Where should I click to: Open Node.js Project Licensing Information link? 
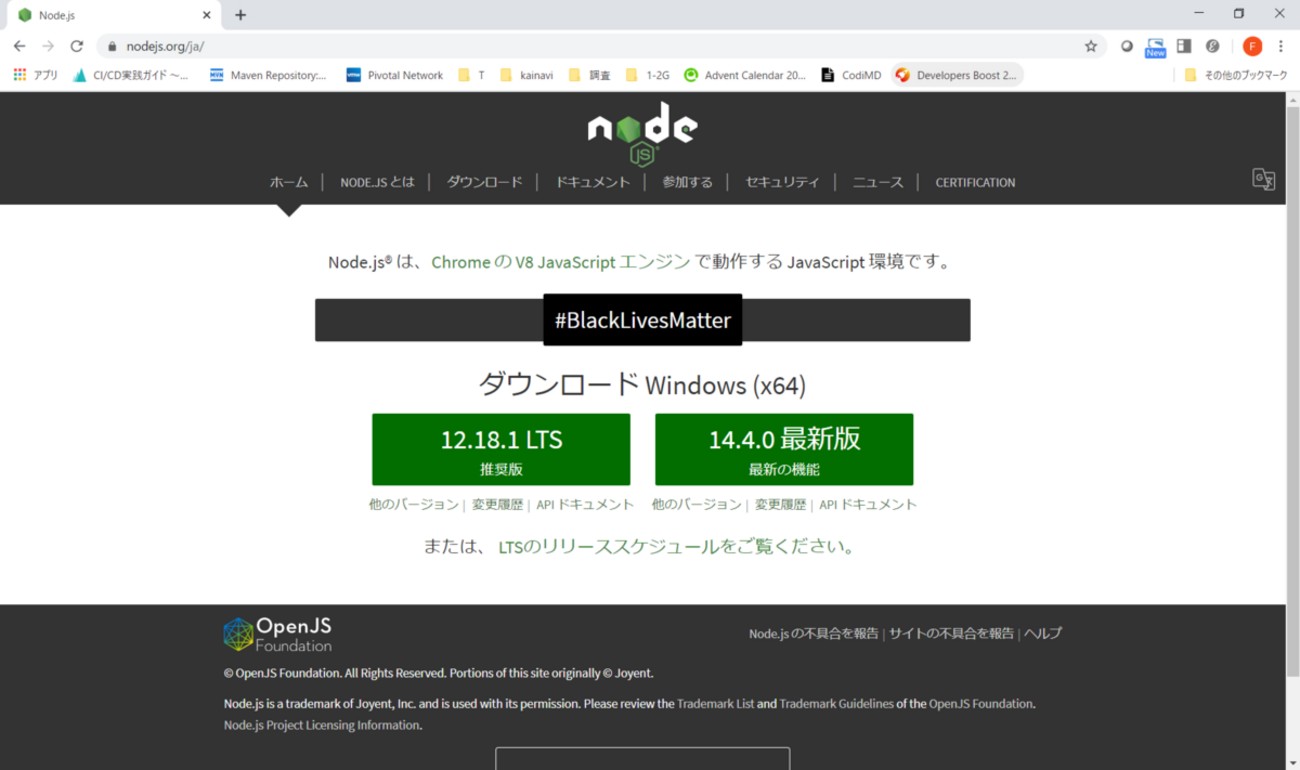pyautogui.click(x=322, y=725)
